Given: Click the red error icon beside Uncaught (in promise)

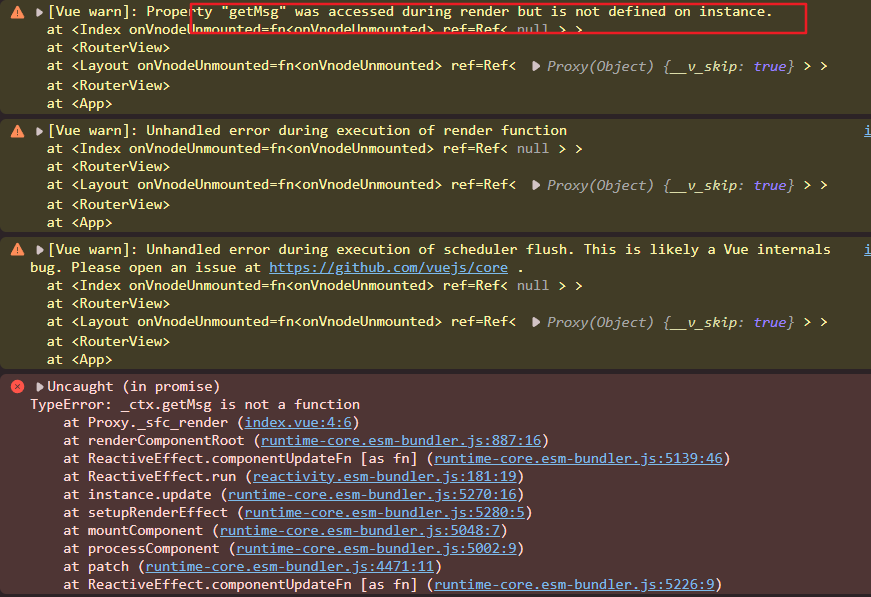Looking at the screenshot, I should (x=17, y=387).
